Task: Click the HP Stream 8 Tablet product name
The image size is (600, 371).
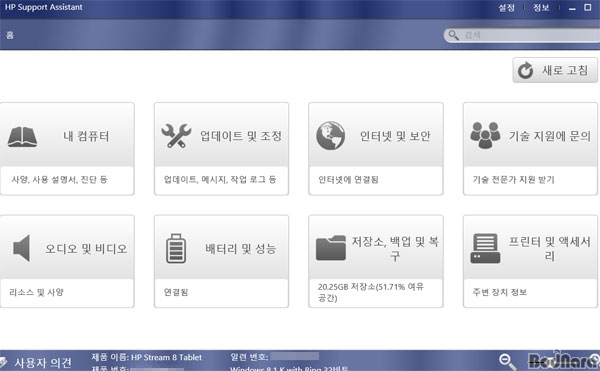Action: [x=166, y=357]
